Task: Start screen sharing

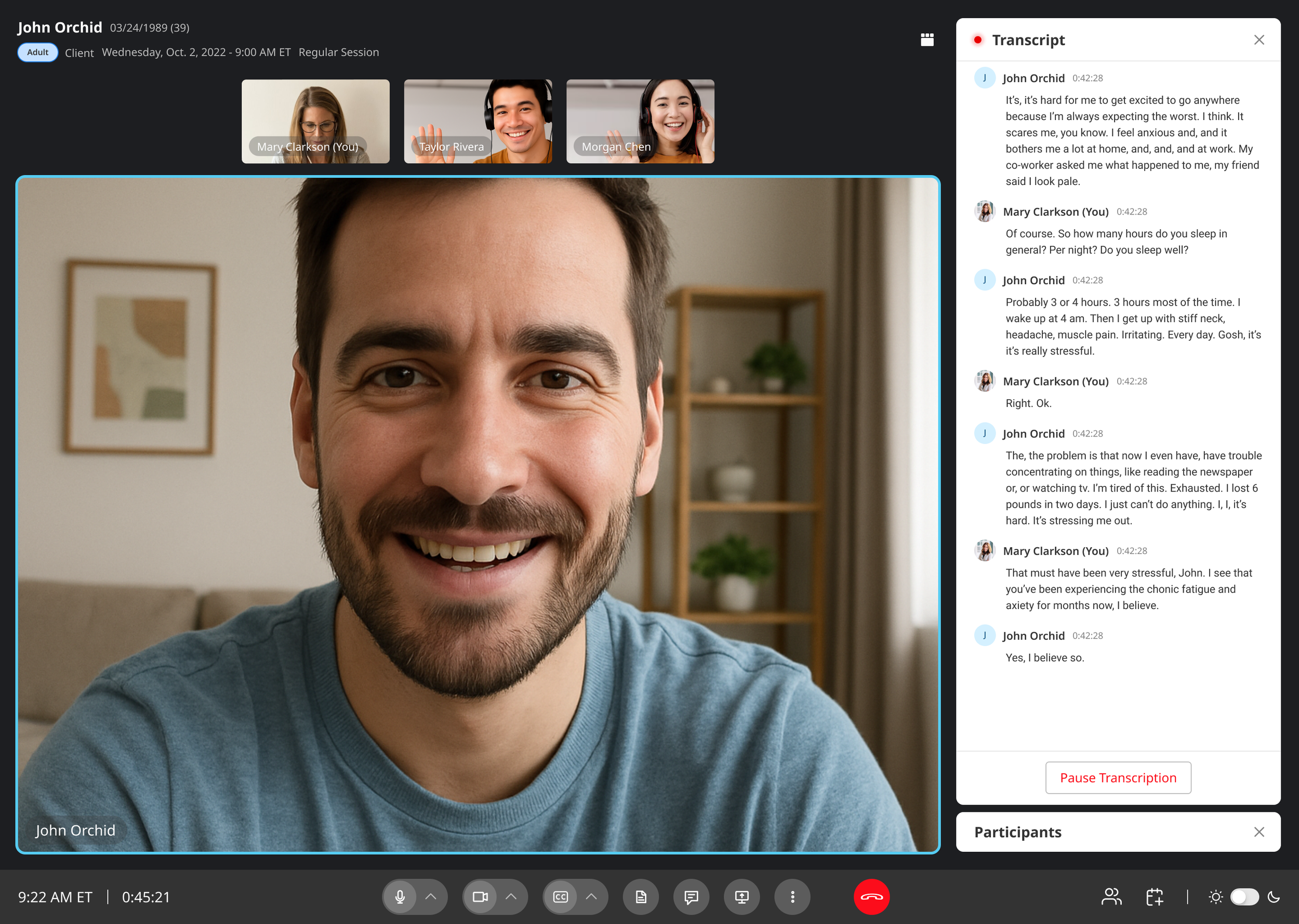Action: tap(741, 896)
